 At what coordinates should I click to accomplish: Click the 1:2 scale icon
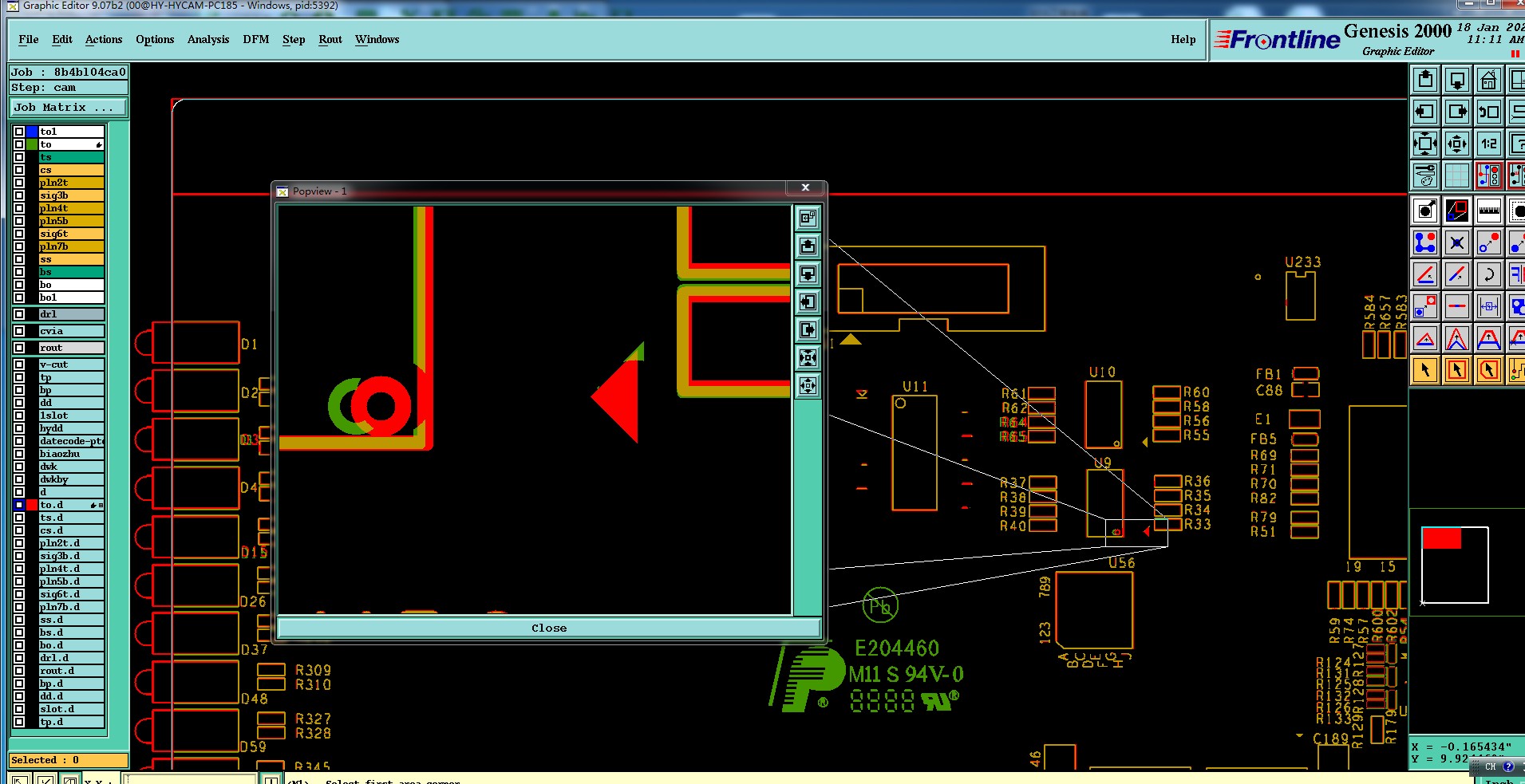coord(1489,144)
